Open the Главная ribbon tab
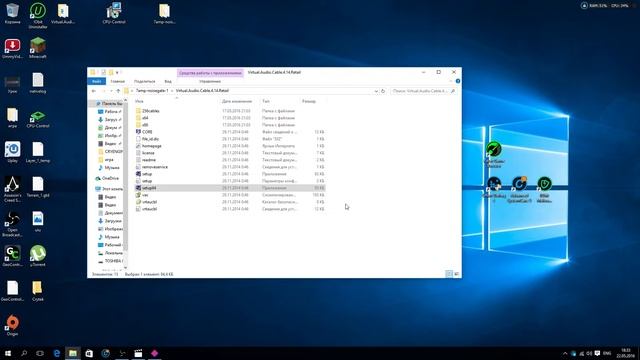The width and height of the screenshot is (640, 360). pos(118,81)
